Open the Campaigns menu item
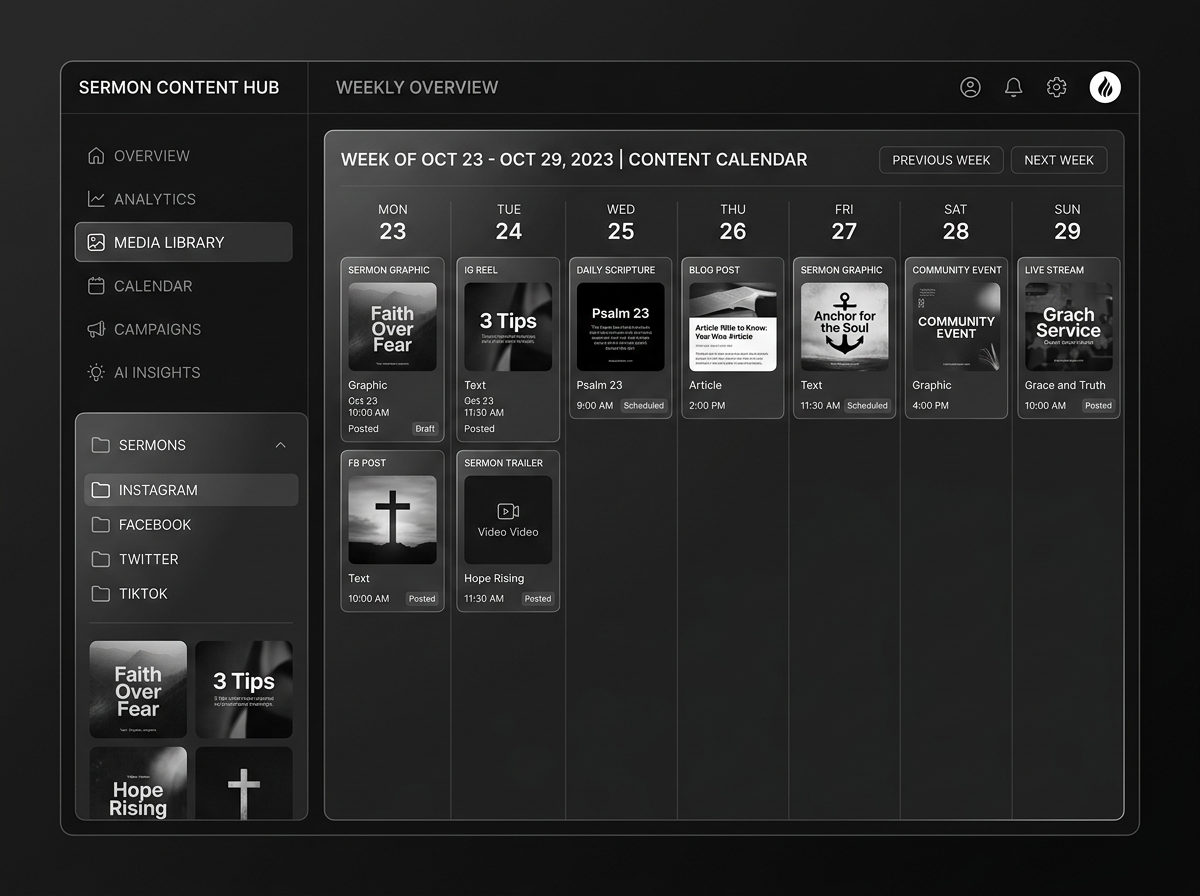1200x896 pixels. click(183, 329)
